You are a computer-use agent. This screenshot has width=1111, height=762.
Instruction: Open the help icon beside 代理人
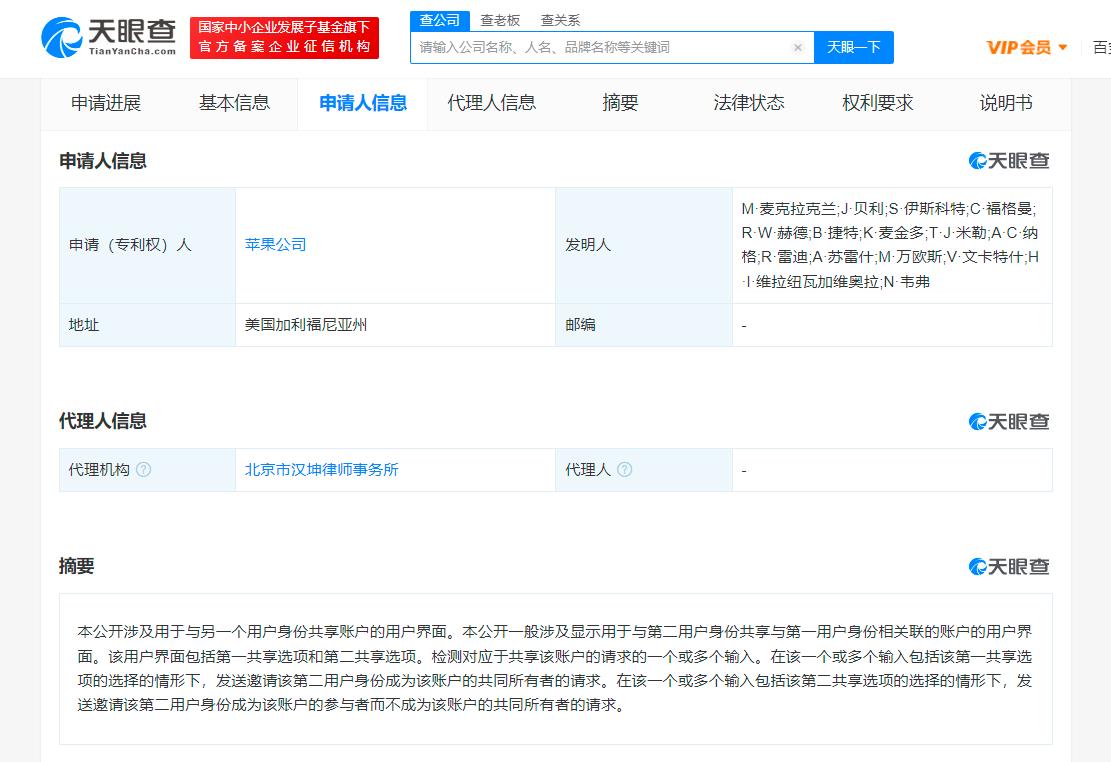tap(624, 469)
